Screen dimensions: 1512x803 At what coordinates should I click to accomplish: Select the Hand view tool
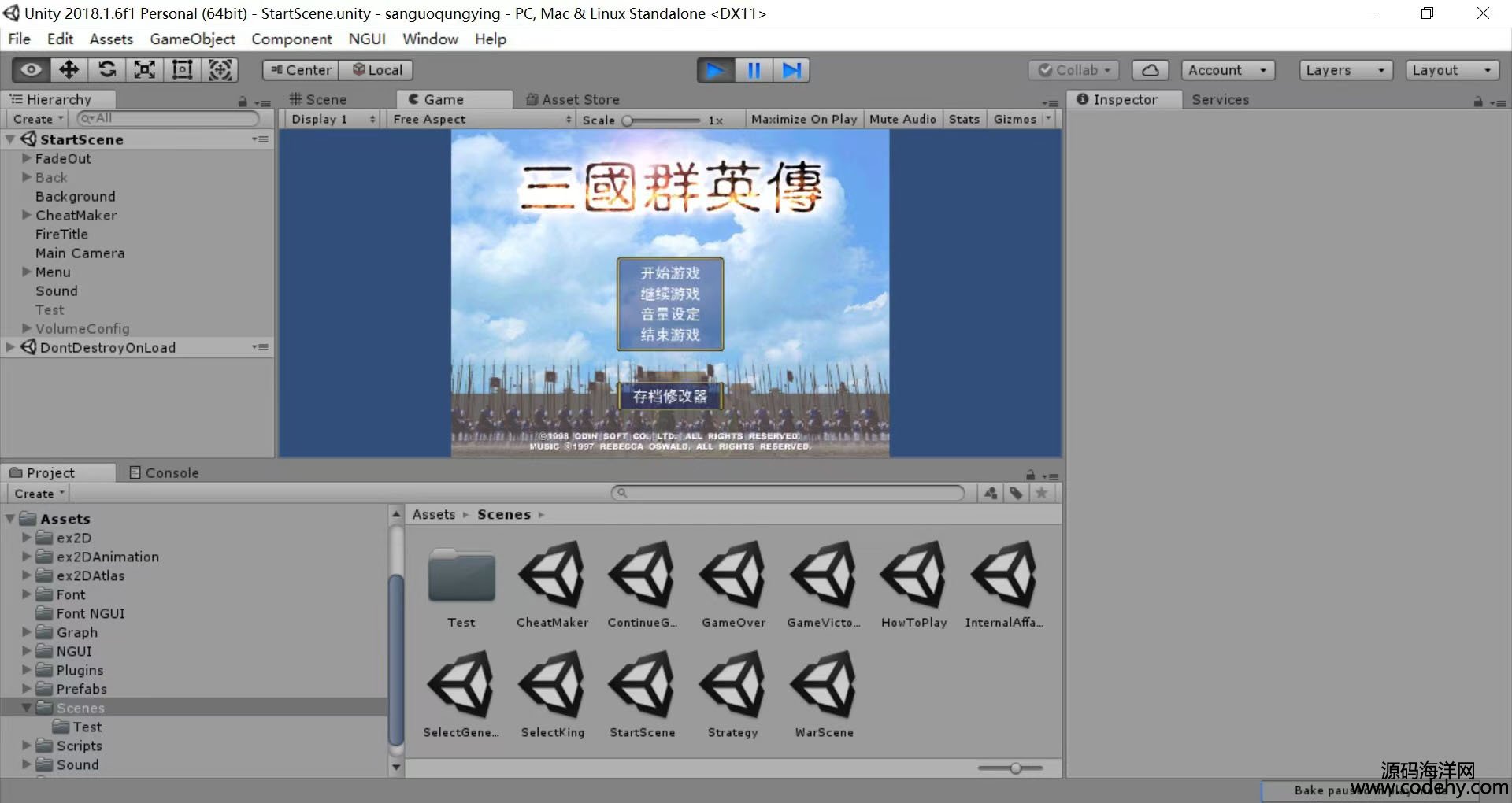[31, 70]
